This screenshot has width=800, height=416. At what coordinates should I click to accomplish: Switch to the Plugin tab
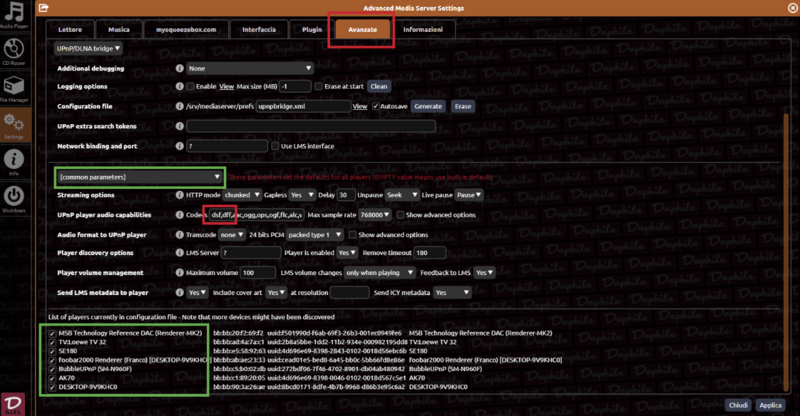coord(312,30)
